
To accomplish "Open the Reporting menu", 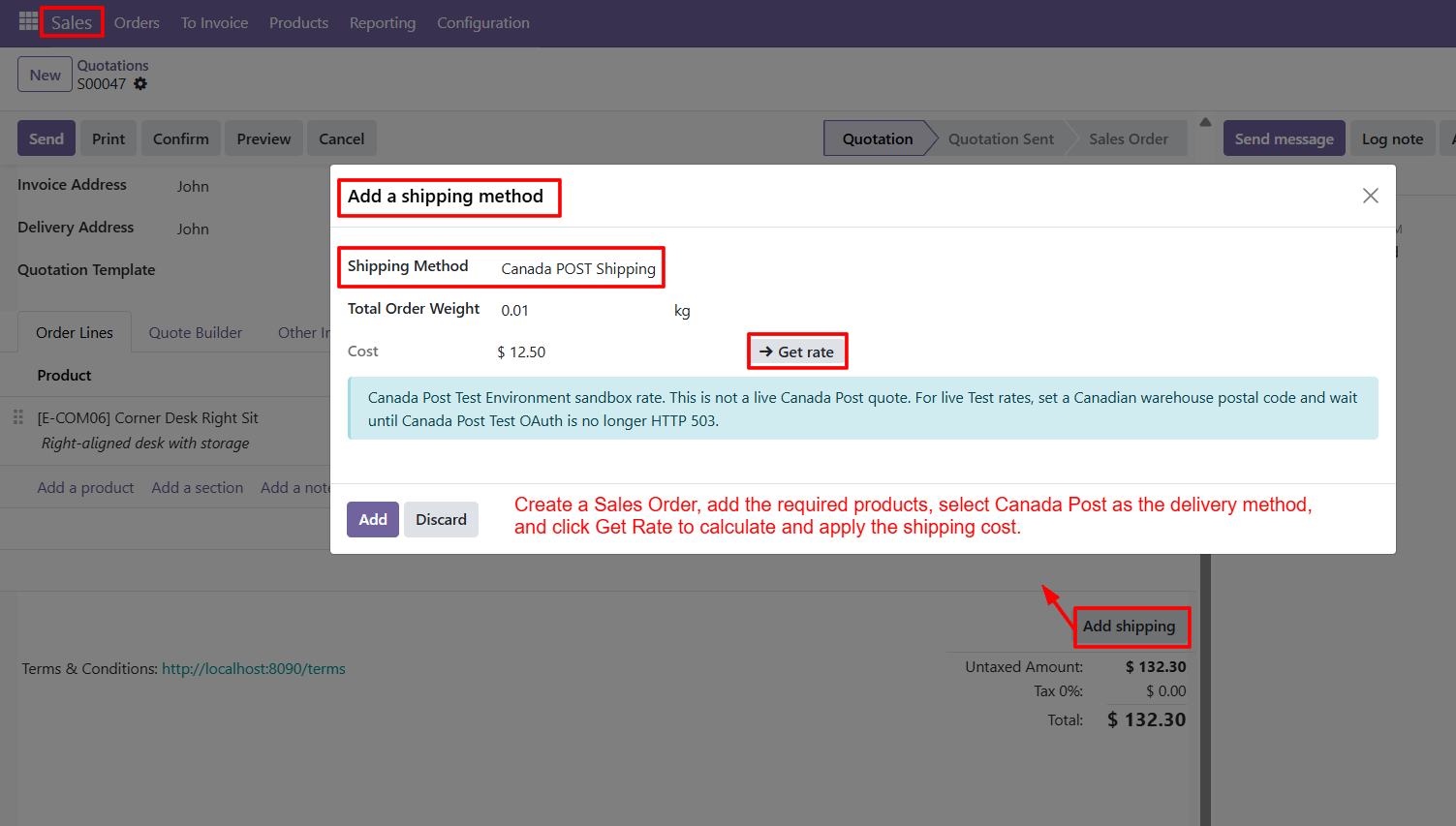I will [383, 22].
